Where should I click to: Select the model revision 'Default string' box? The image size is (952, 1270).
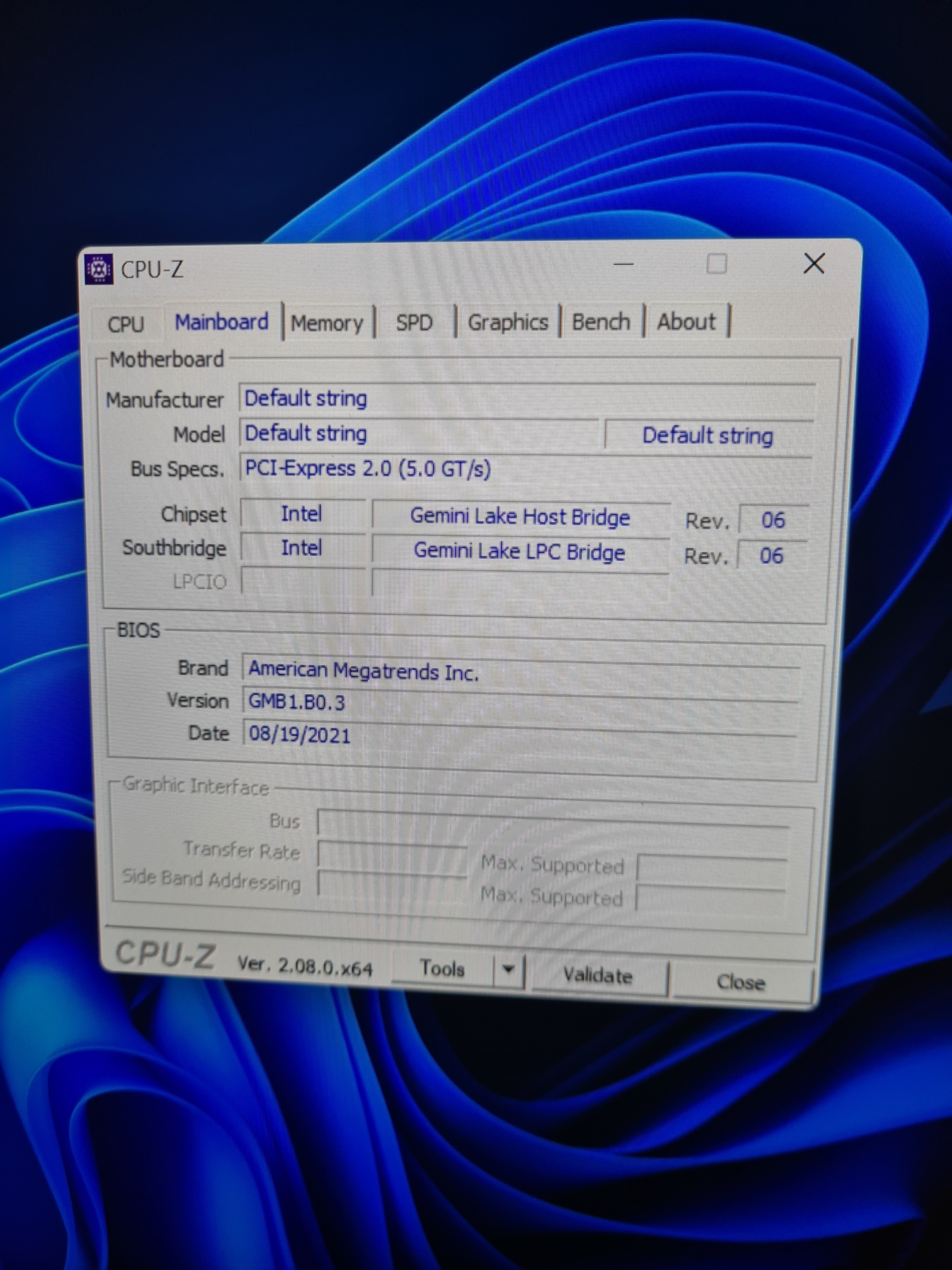click(x=709, y=436)
